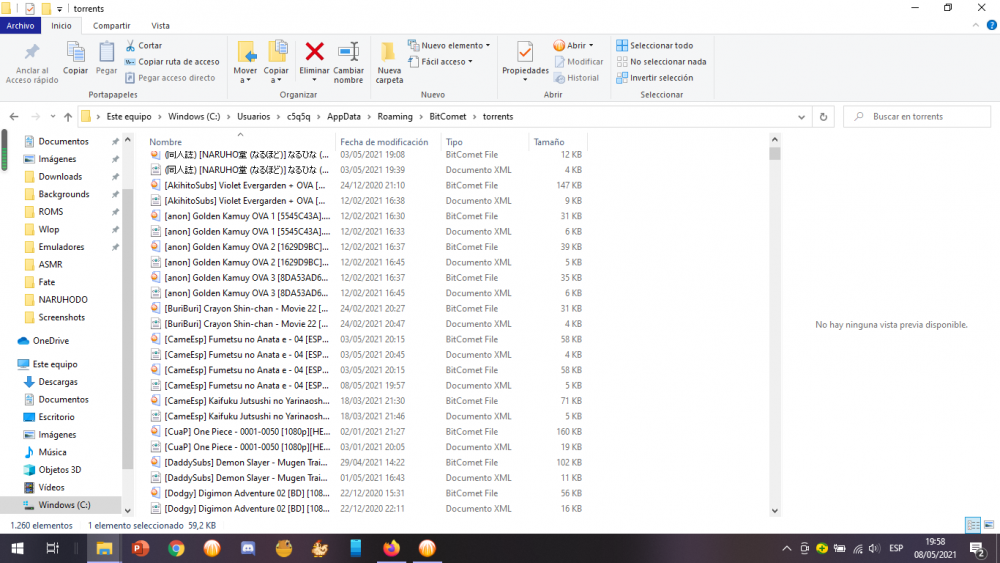1000x563 pixels.
Task: Open the Abrir dropdown
Action: pos(574,45)
